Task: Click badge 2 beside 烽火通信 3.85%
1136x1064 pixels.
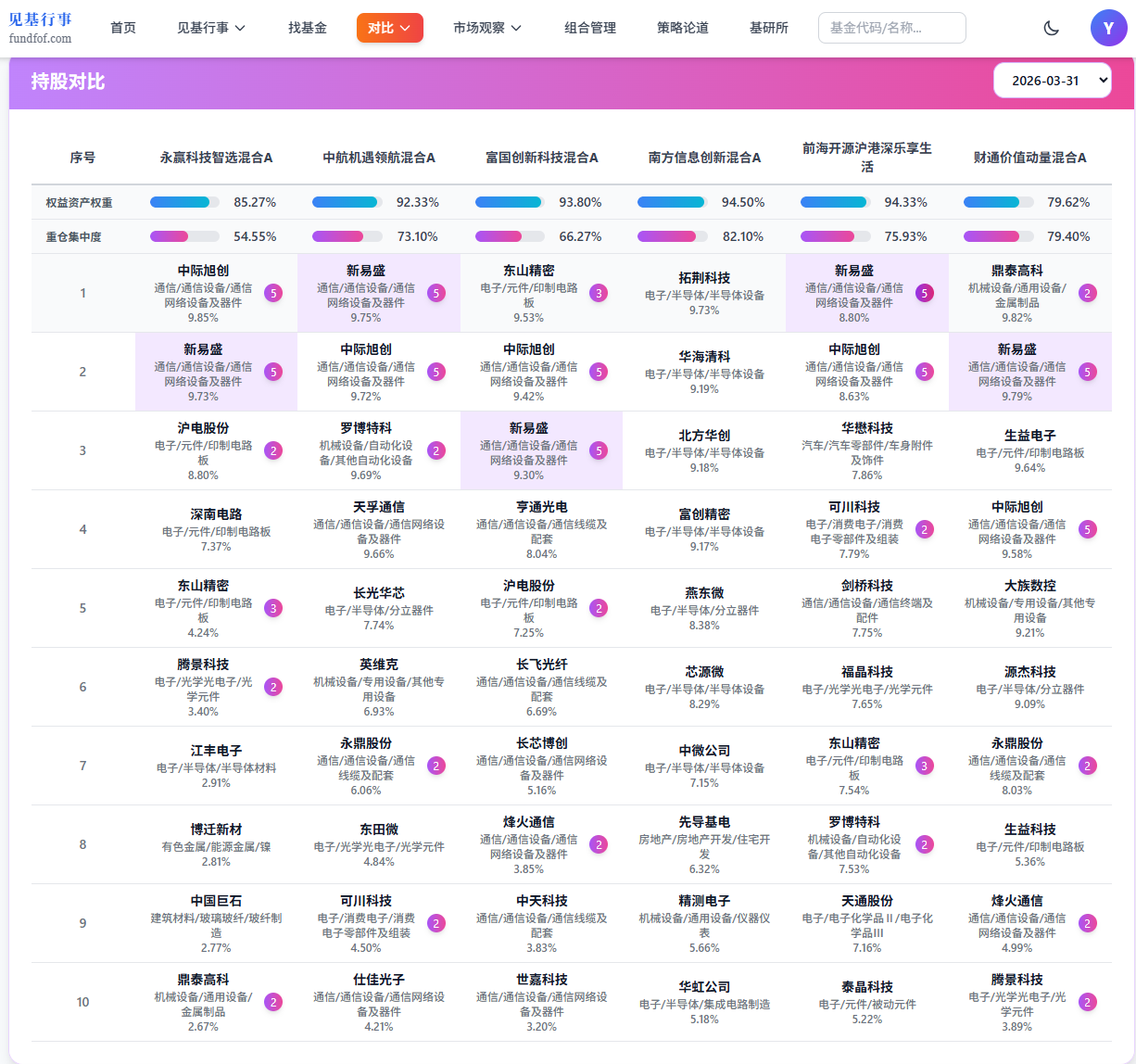Action: [600, 844]
